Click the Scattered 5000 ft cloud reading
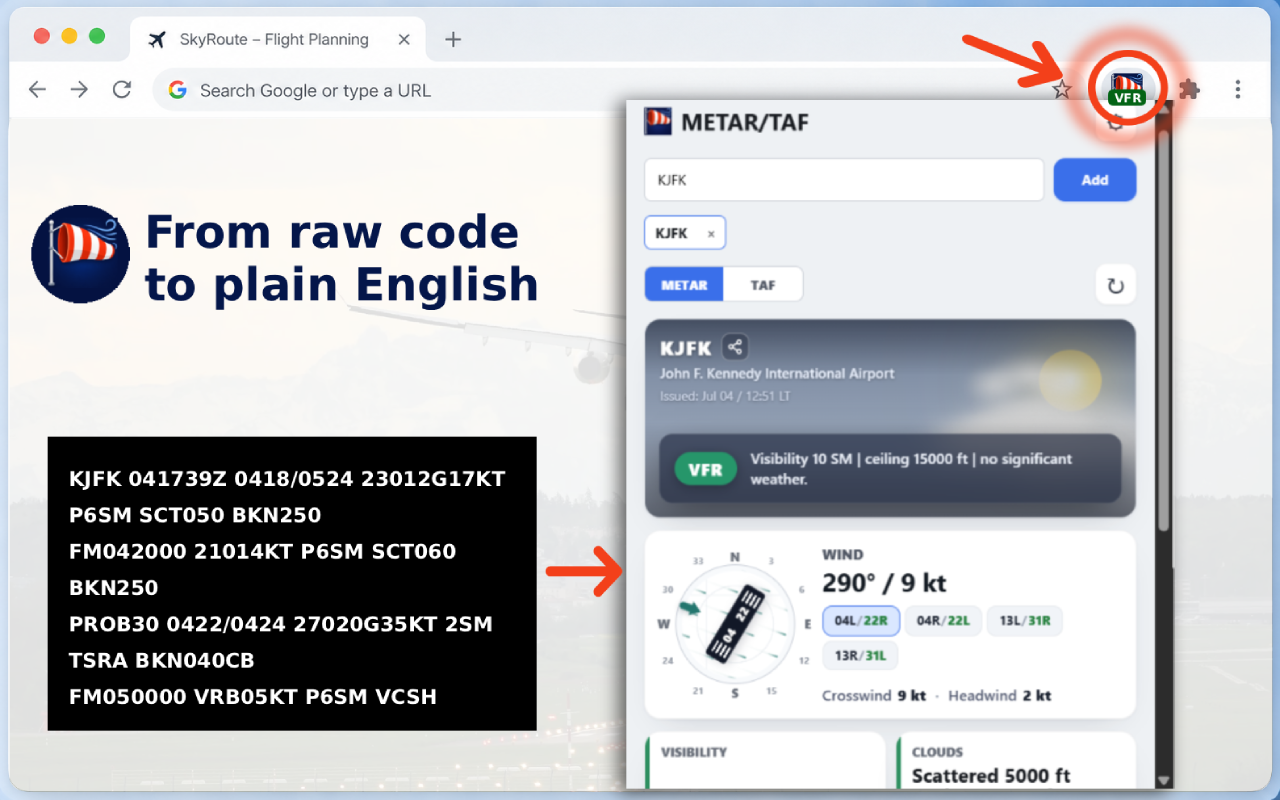This screenshot has height=800, width=1280. (x=991, y=776)
